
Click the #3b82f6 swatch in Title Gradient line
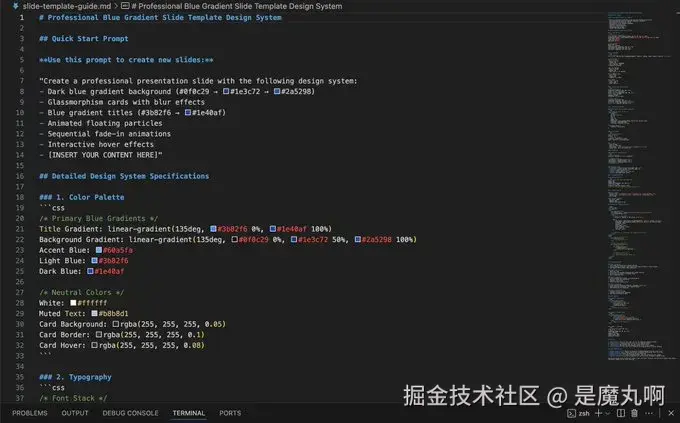coord(213,229)
